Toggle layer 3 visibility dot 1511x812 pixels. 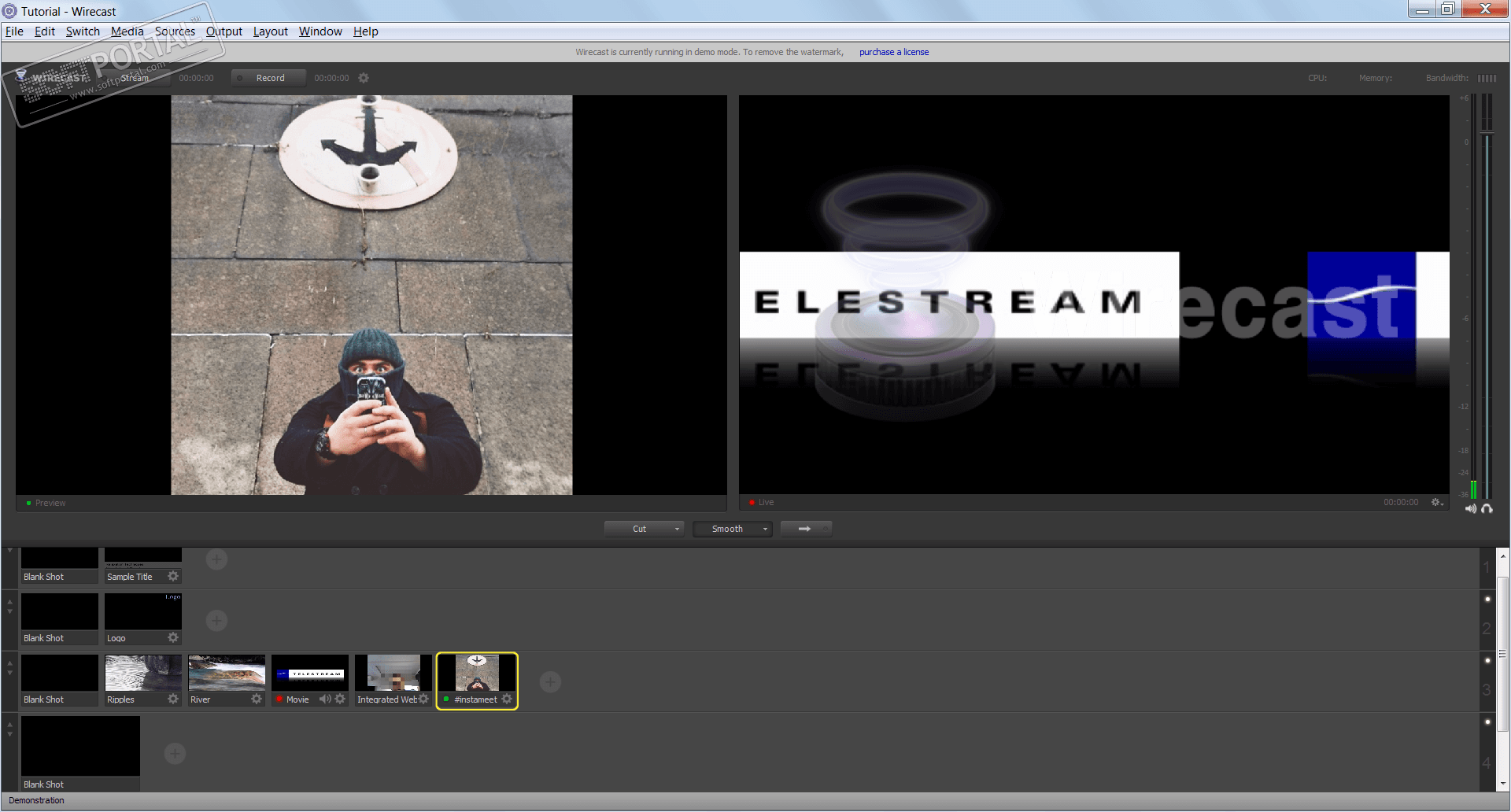(x=1487, y=661)
